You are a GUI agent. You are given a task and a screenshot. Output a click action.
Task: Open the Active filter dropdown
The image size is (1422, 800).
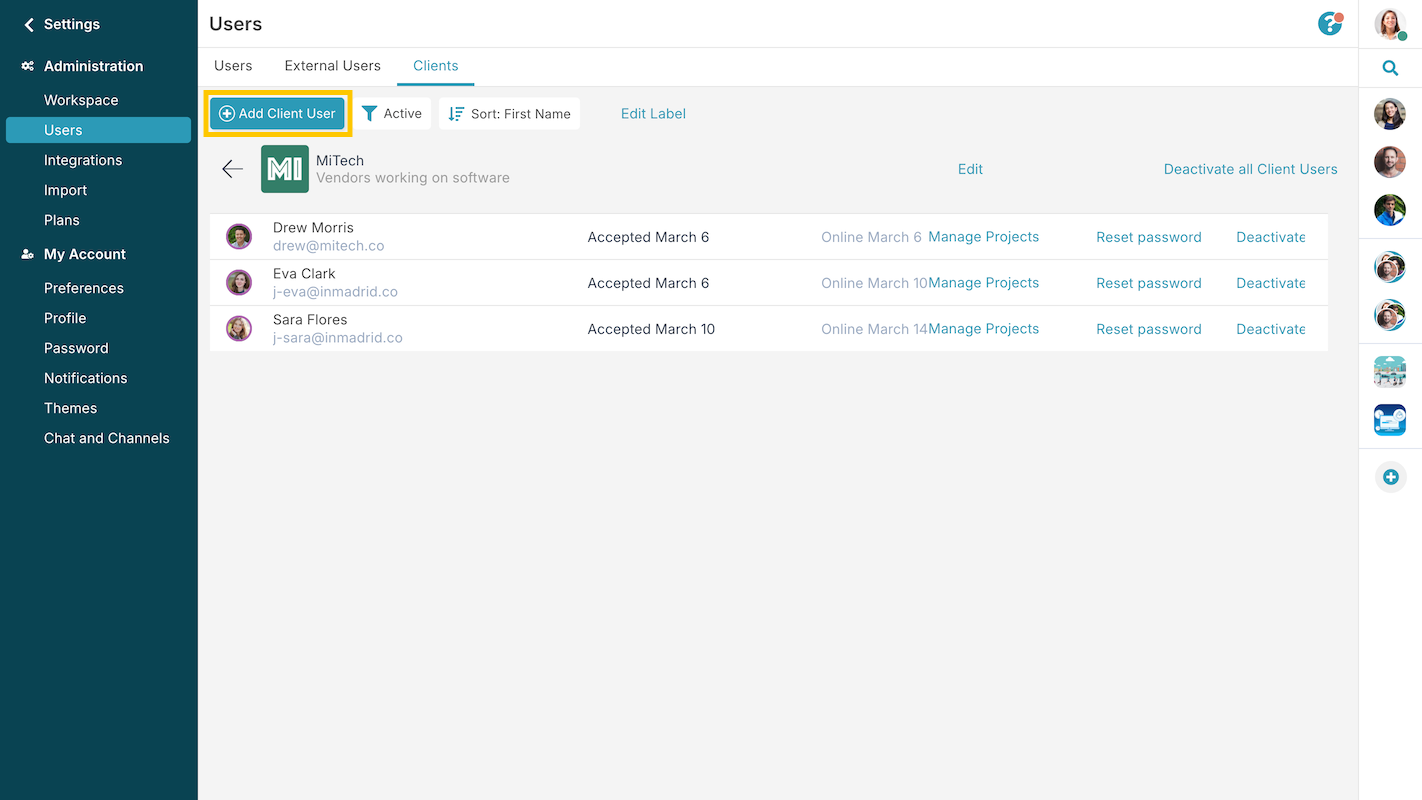(392, 114)
